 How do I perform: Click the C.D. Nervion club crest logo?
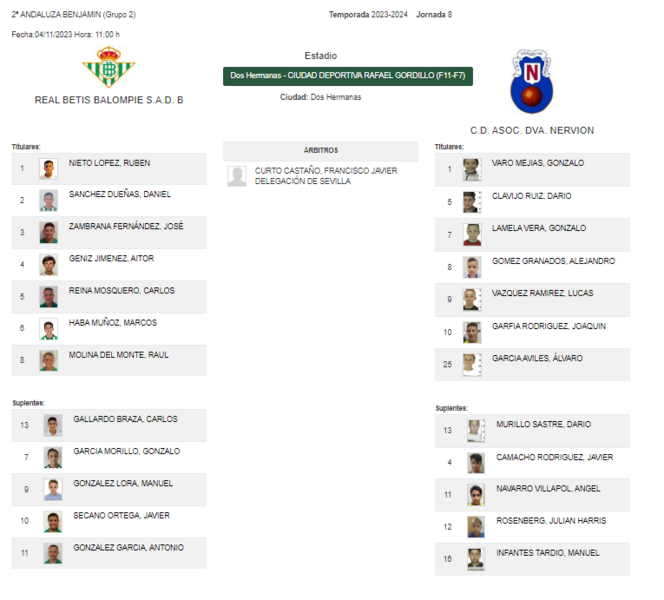point(532,81)
